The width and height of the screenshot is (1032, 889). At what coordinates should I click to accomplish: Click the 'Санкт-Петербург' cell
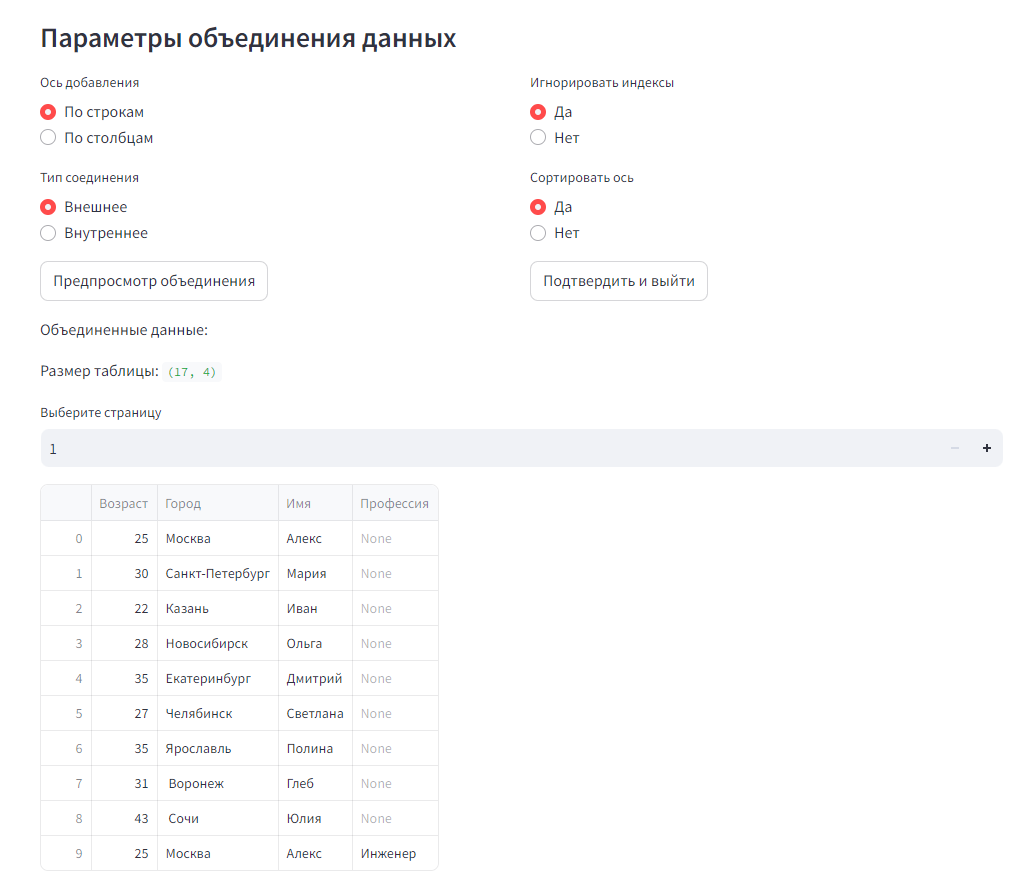[x=218, y=573]
